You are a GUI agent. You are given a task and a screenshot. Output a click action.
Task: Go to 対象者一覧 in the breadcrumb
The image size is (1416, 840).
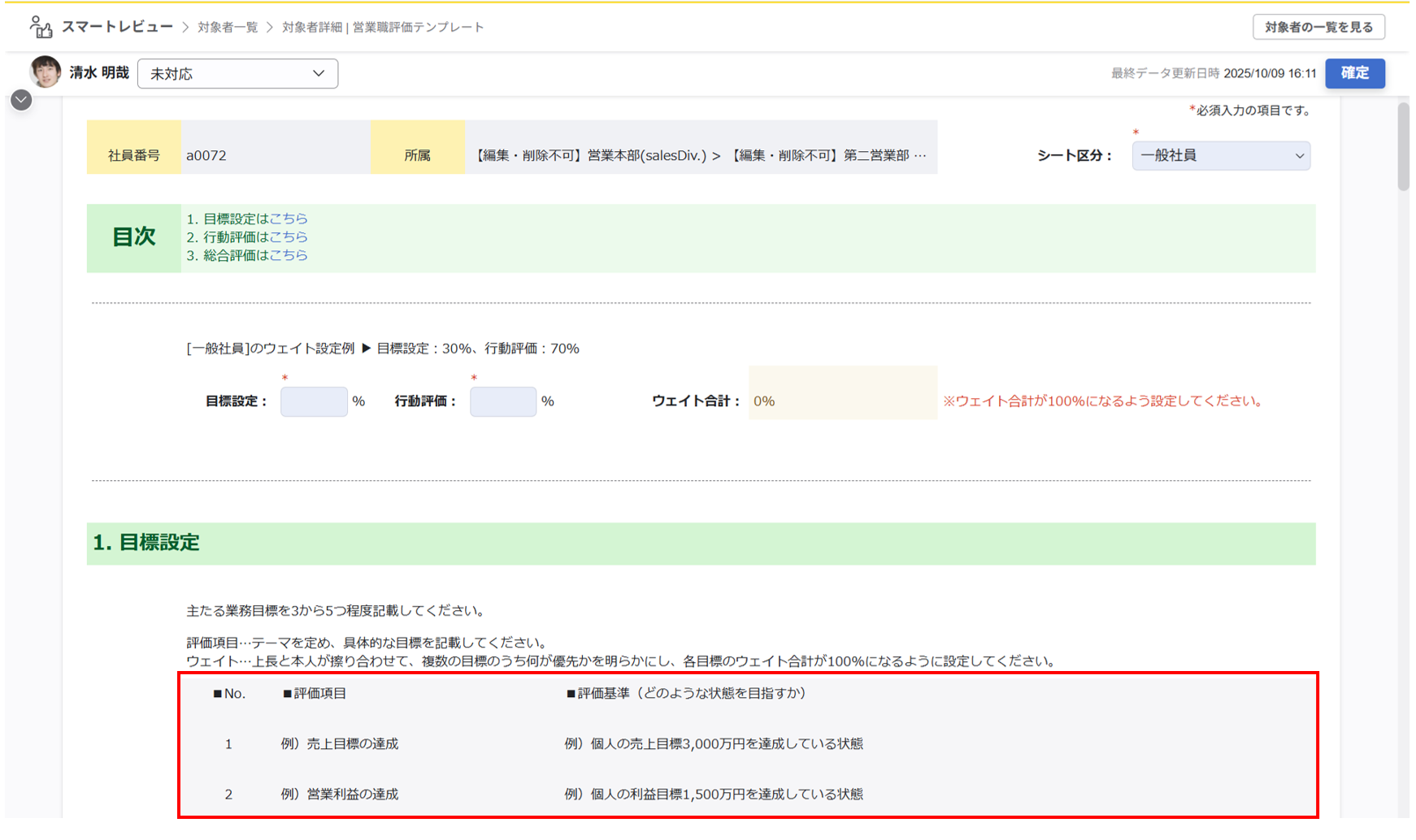228,28
